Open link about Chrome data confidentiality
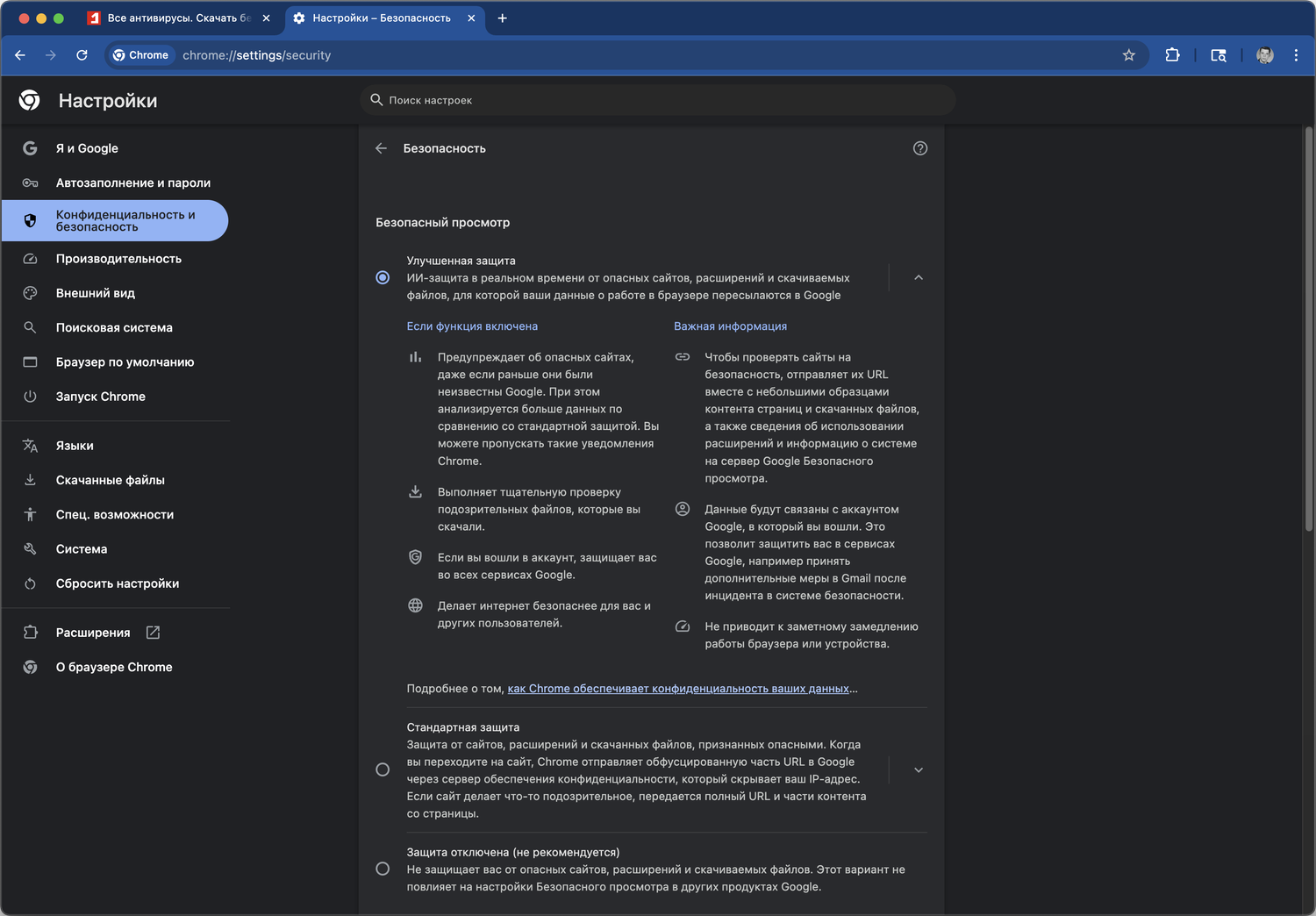This screenshot has width=1316, height=916. point(678,689)
